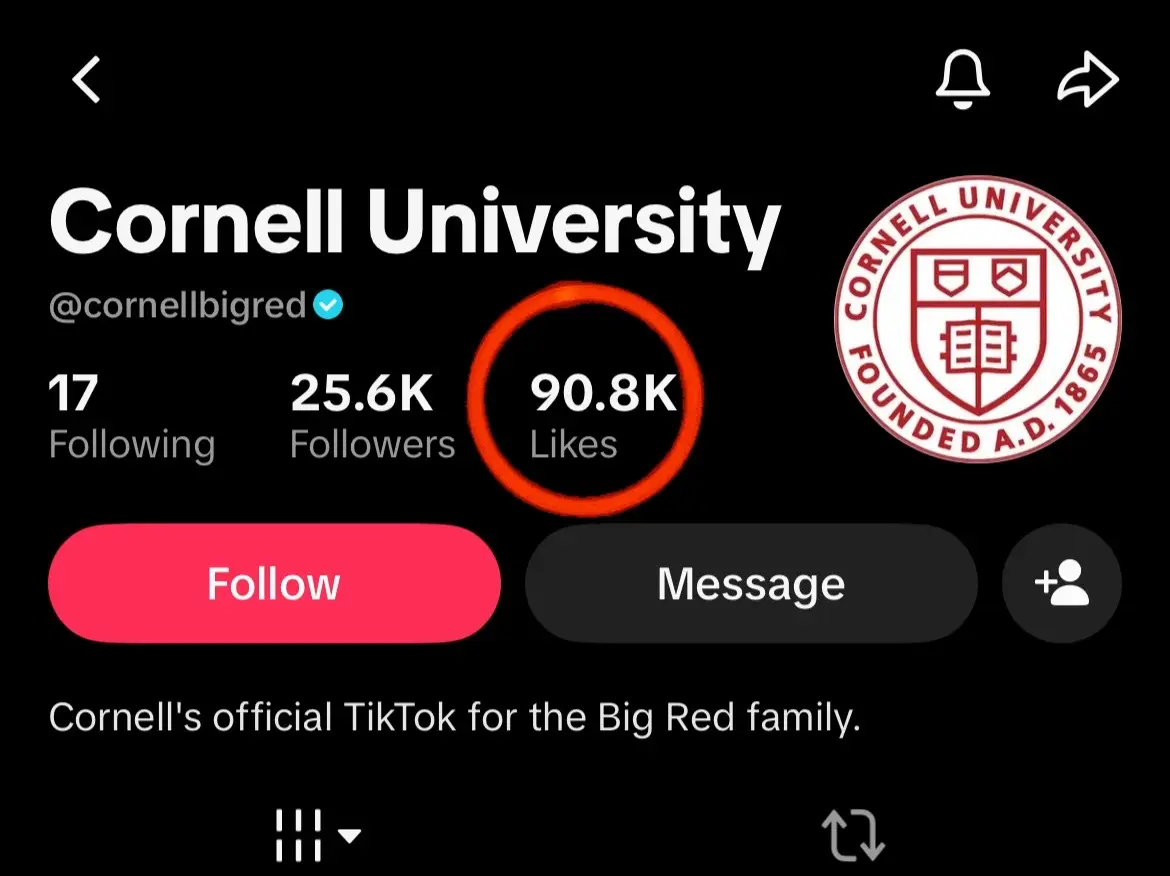Switch to the reposts tab icon
This screenshot has width=1170, height=876.
tap(853, 835)
